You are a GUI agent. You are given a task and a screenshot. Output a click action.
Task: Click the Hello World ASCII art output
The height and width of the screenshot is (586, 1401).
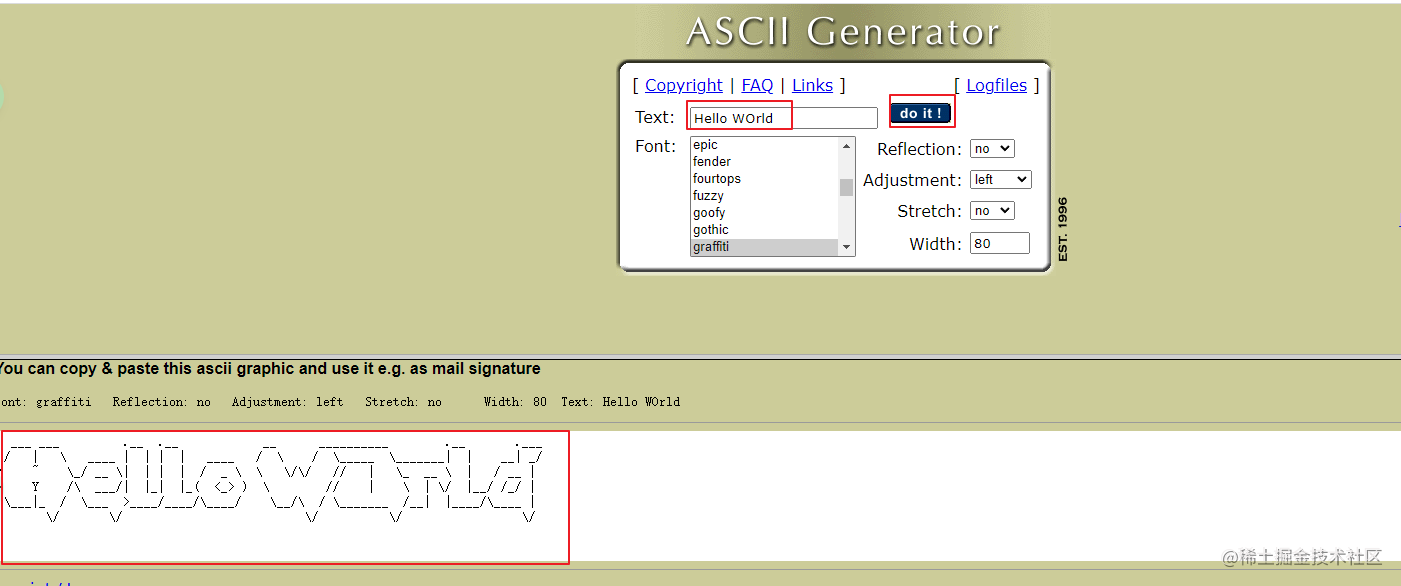point(273,483)
